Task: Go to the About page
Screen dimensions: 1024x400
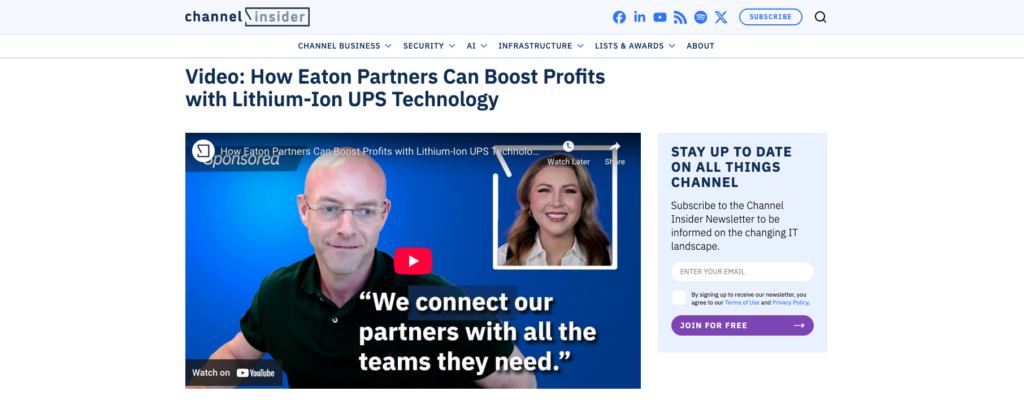Action: (x=700, y=46)
